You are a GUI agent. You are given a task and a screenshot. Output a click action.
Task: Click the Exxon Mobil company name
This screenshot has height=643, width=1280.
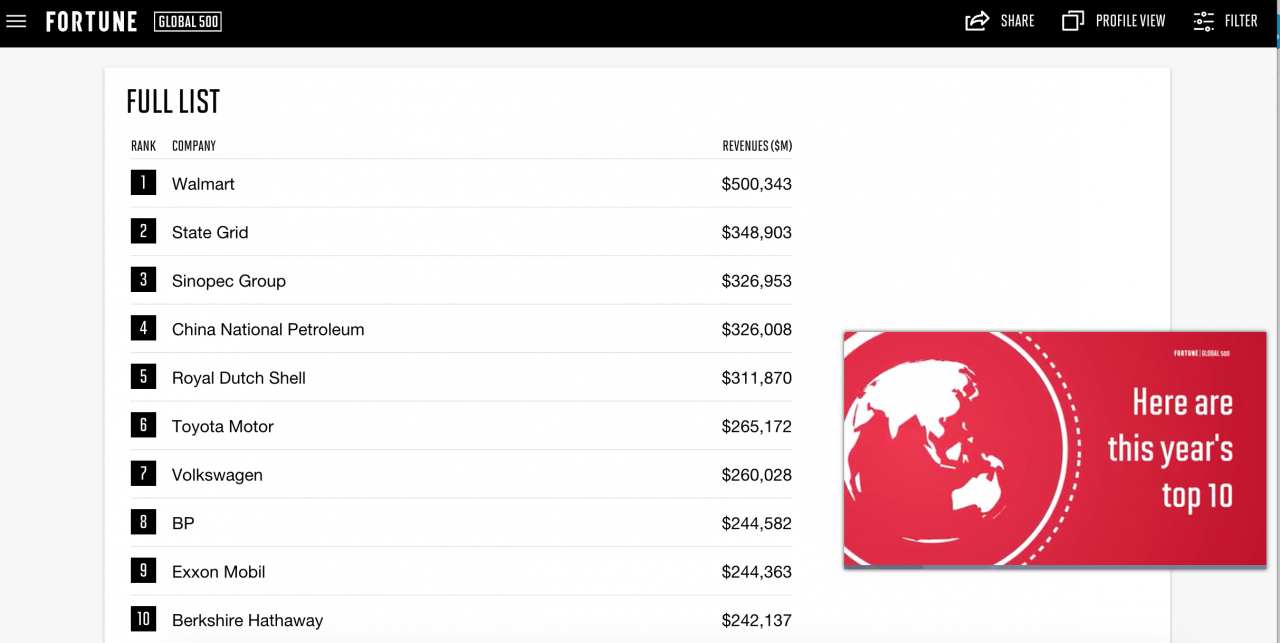click(x=218, y=572)
